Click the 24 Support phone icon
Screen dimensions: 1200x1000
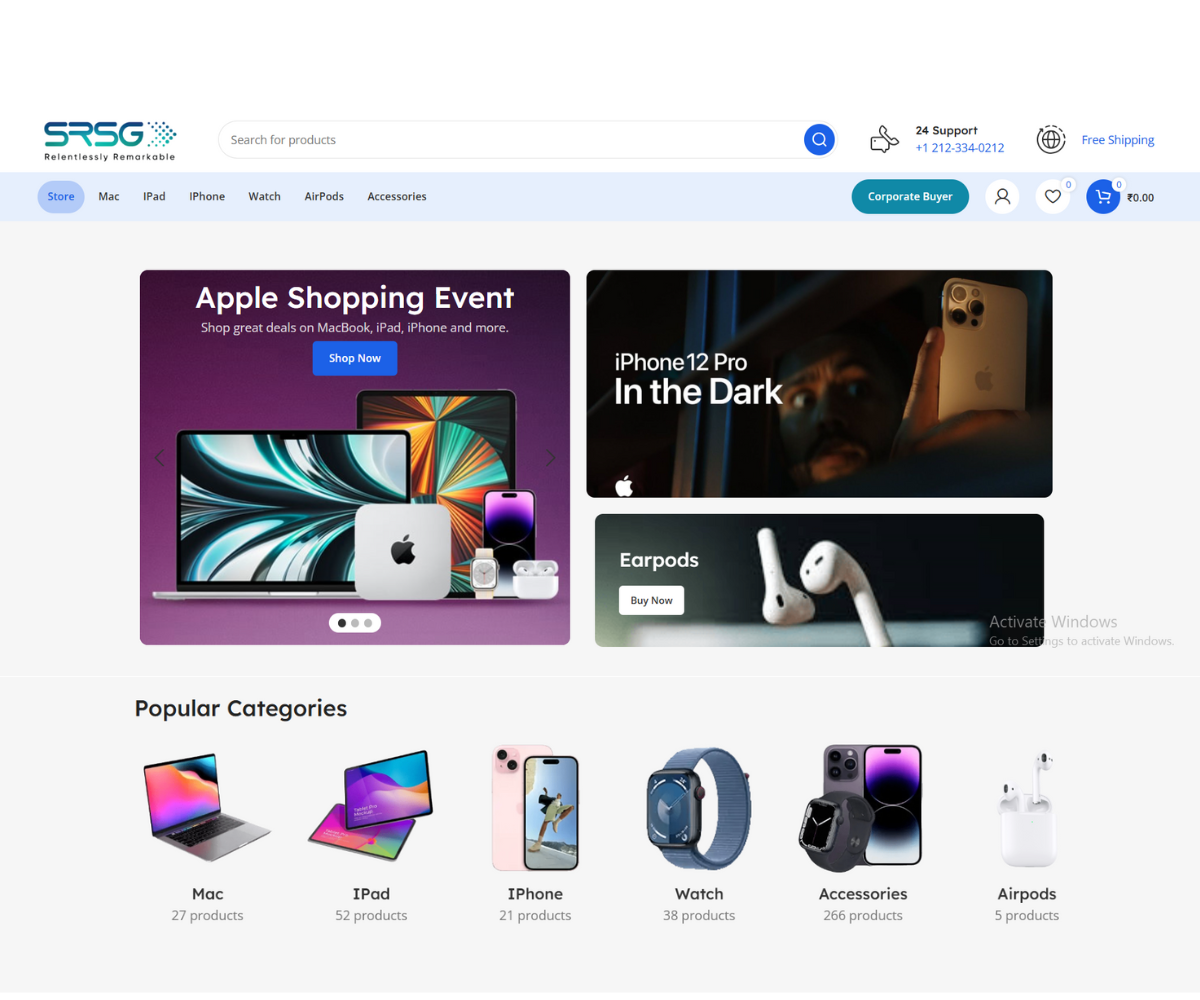point(884,140)
